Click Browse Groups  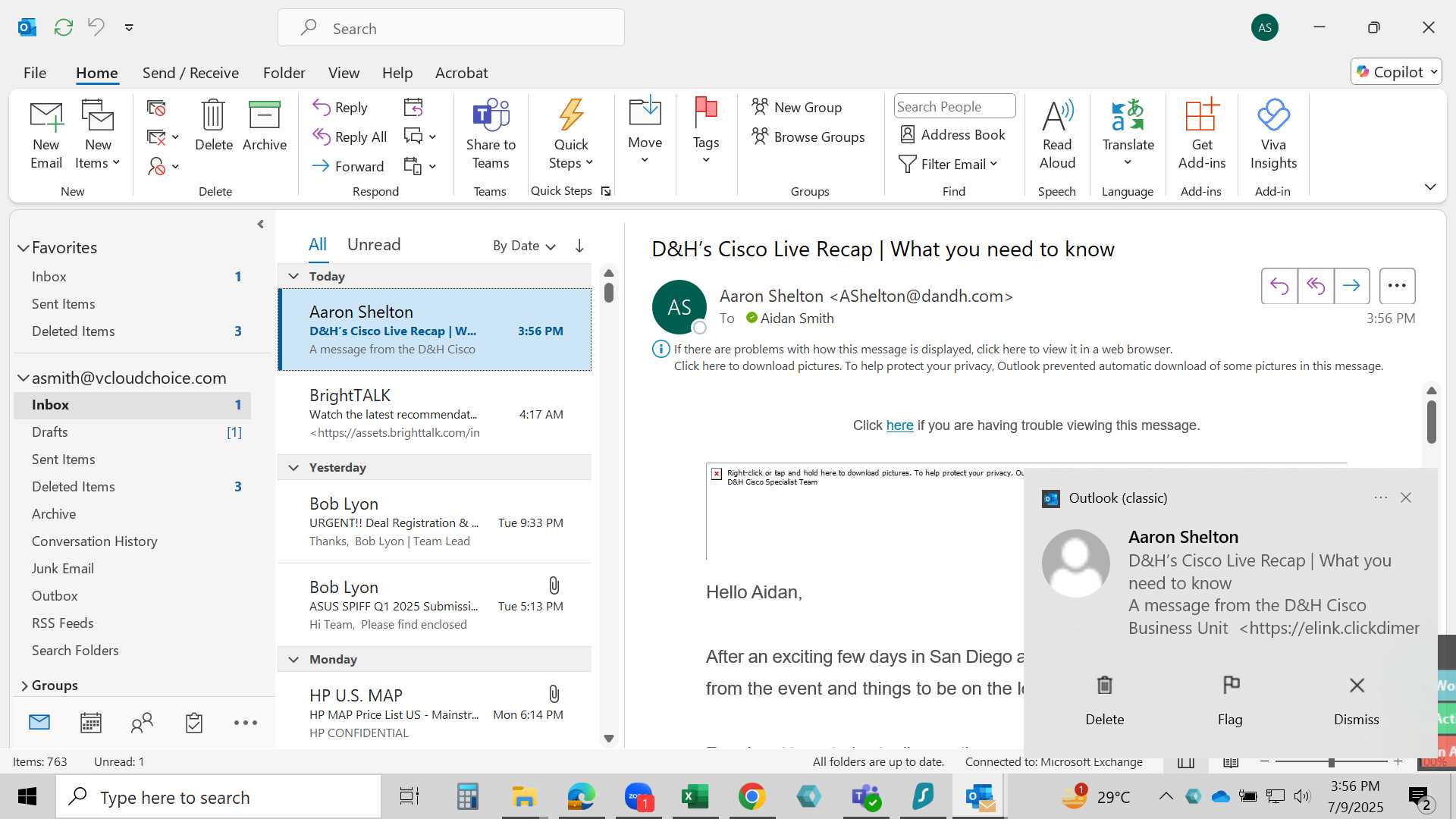(808, 136)
